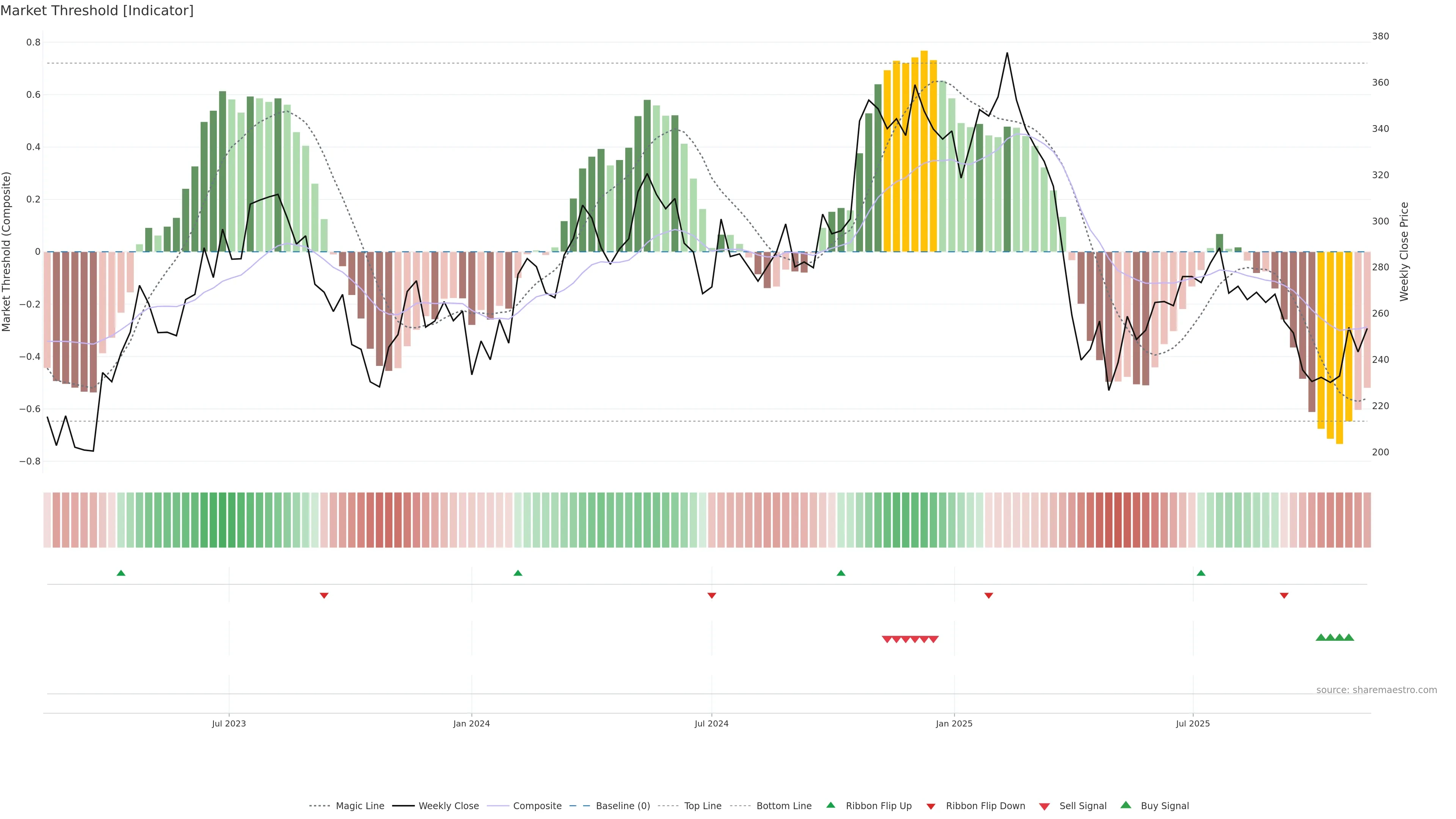Toggle Weekly Close series in legend
This screenshot has width=1456, height=819.
(448, 806)
